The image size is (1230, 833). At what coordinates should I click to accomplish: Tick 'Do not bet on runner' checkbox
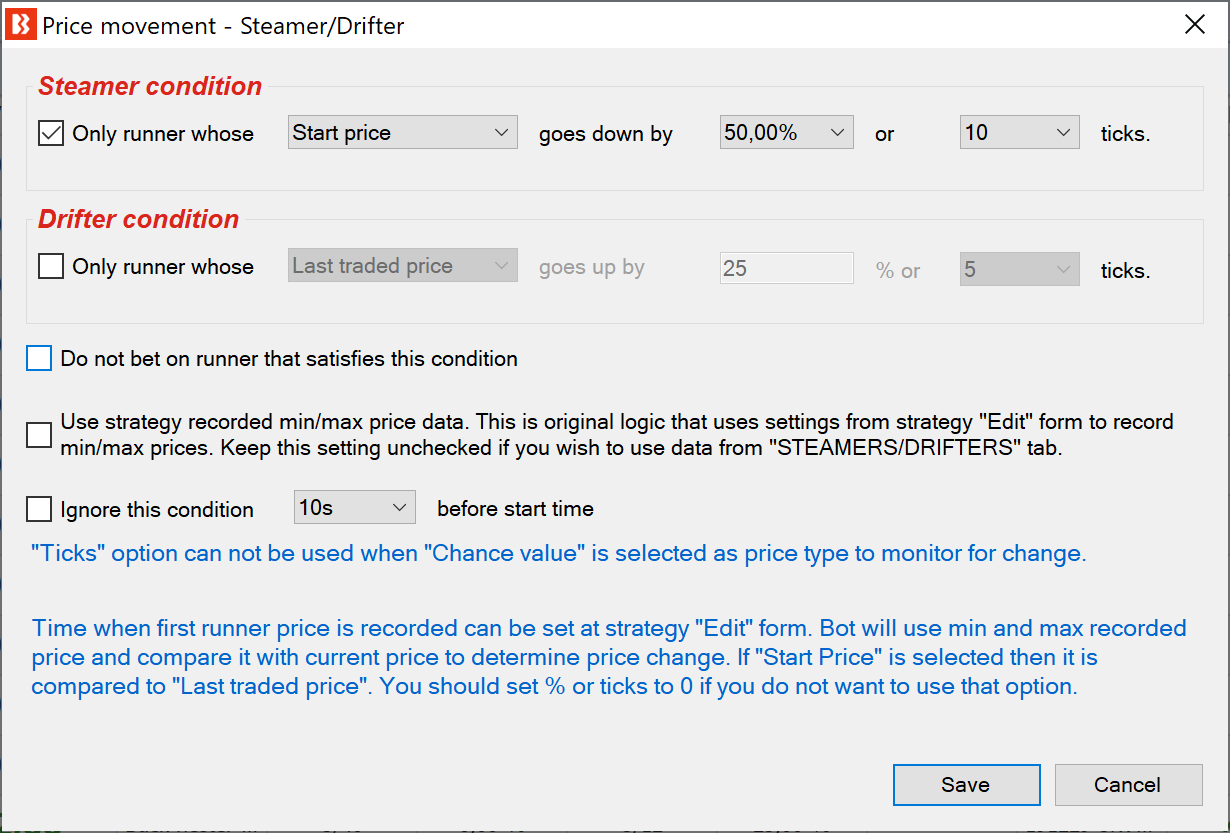coord(39,358)
